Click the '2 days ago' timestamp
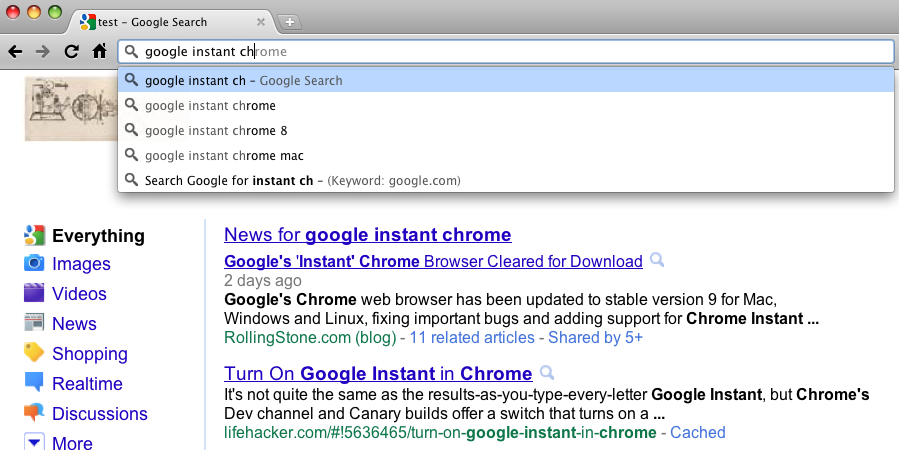Image resolution: width=899 pixels, height=450 pixels. 263,280
